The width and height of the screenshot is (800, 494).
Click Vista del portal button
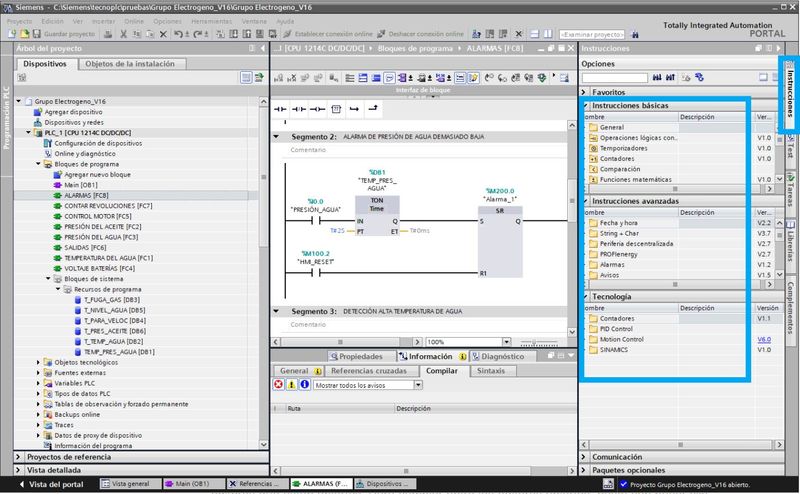(51, 484)
